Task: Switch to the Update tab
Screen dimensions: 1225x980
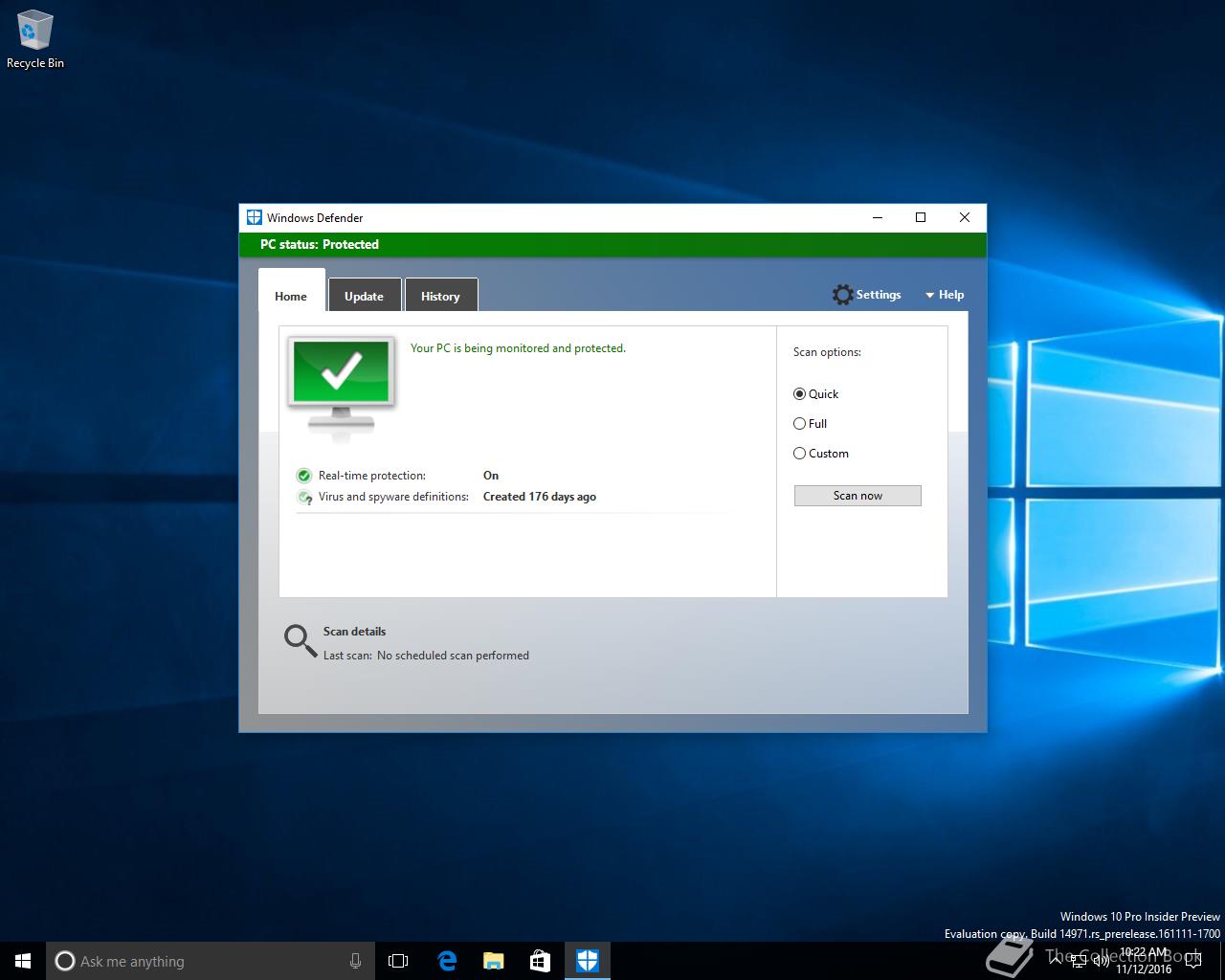Action: [x=364, y=296]
